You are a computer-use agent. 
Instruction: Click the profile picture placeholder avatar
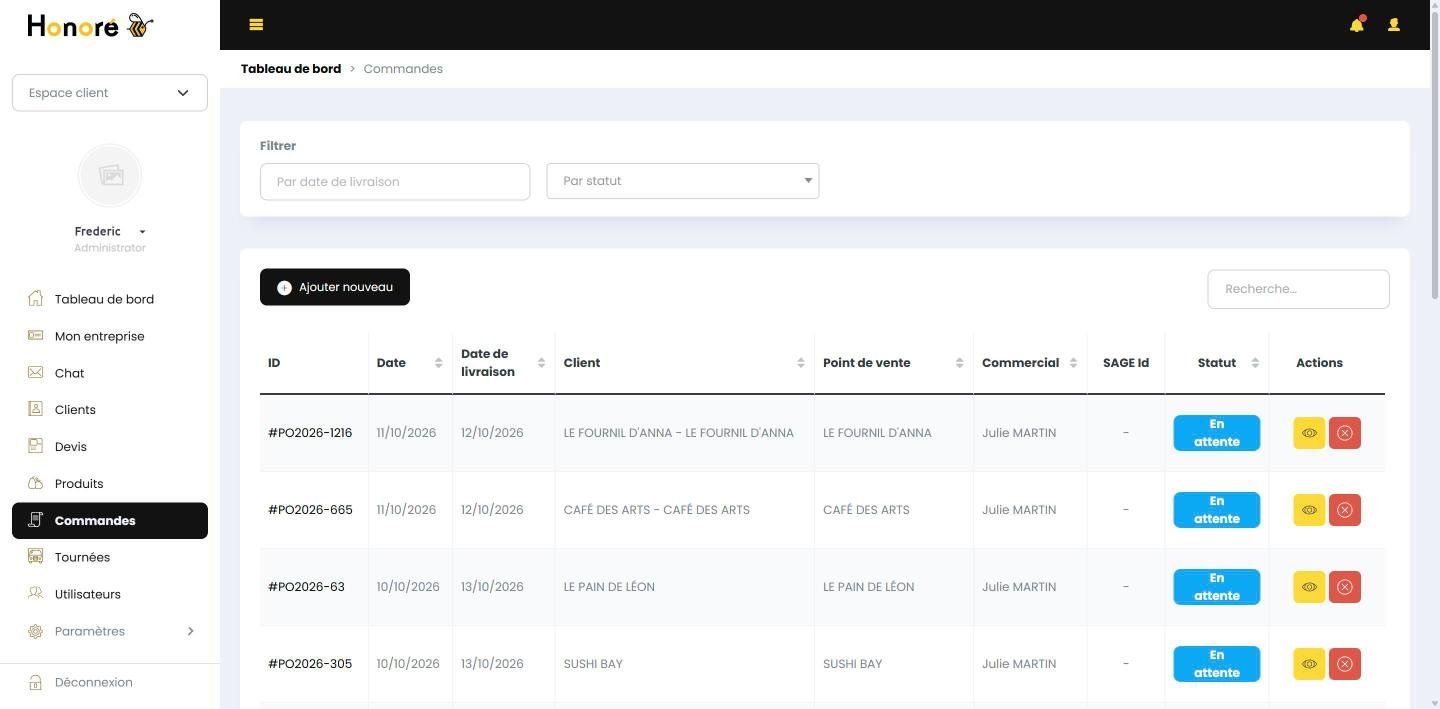tap(110, 175)
